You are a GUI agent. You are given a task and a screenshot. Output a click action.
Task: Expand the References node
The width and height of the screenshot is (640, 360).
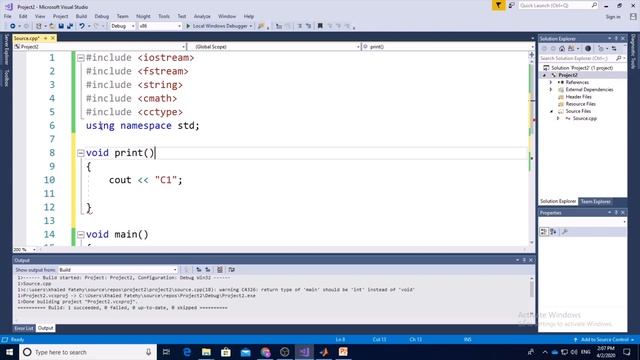point(551,82)
